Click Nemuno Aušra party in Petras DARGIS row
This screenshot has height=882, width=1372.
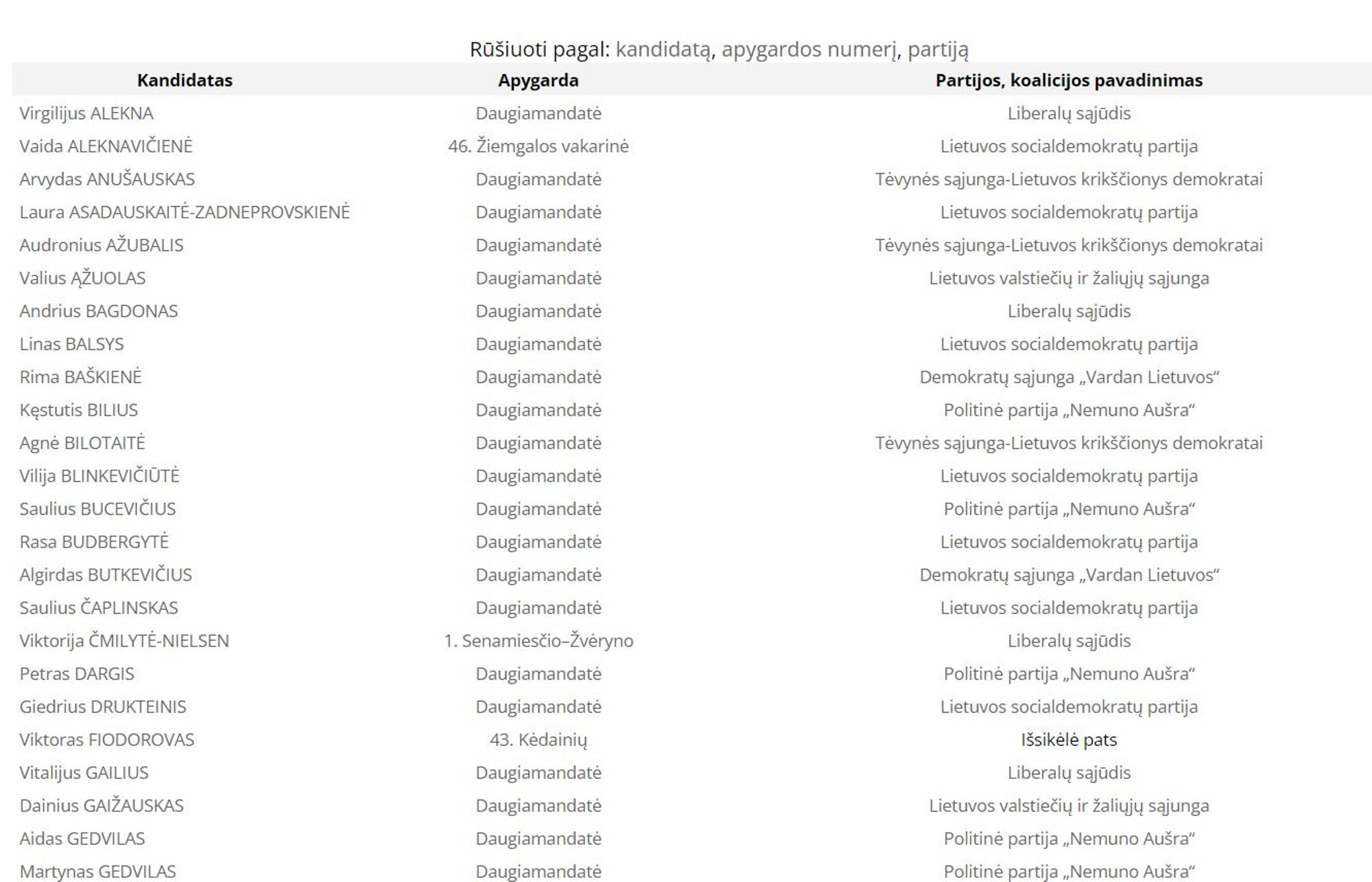tap(1069, 673)
